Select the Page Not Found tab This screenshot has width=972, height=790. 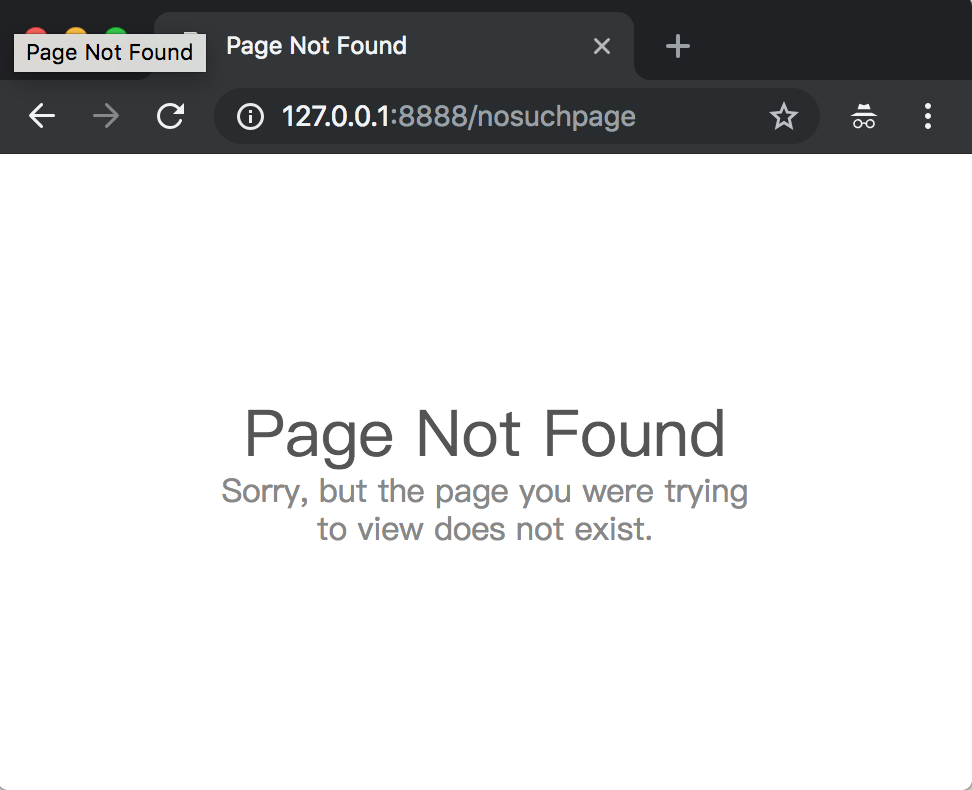click(400, 46)
